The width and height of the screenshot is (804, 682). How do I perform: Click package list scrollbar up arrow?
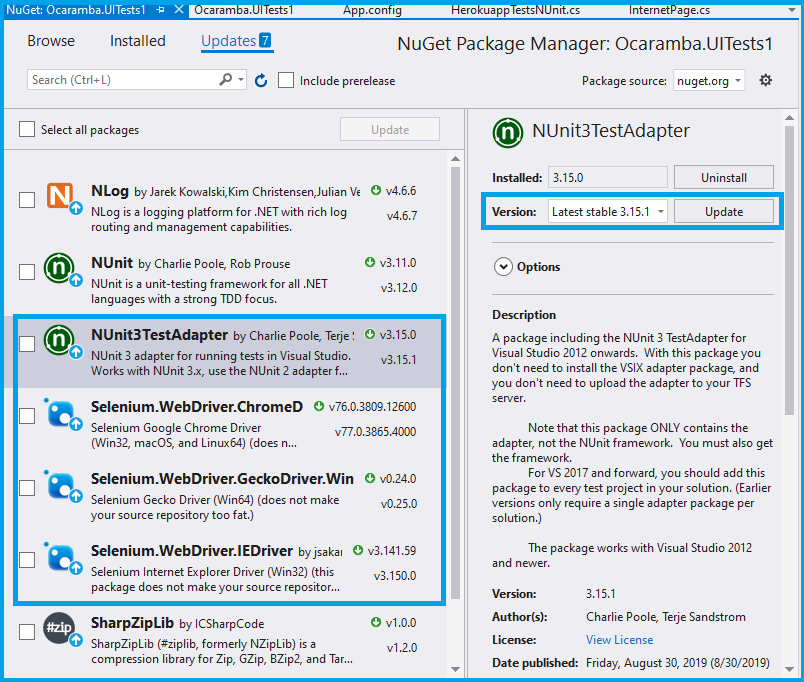pyautogui.click(x=455, y=159)
